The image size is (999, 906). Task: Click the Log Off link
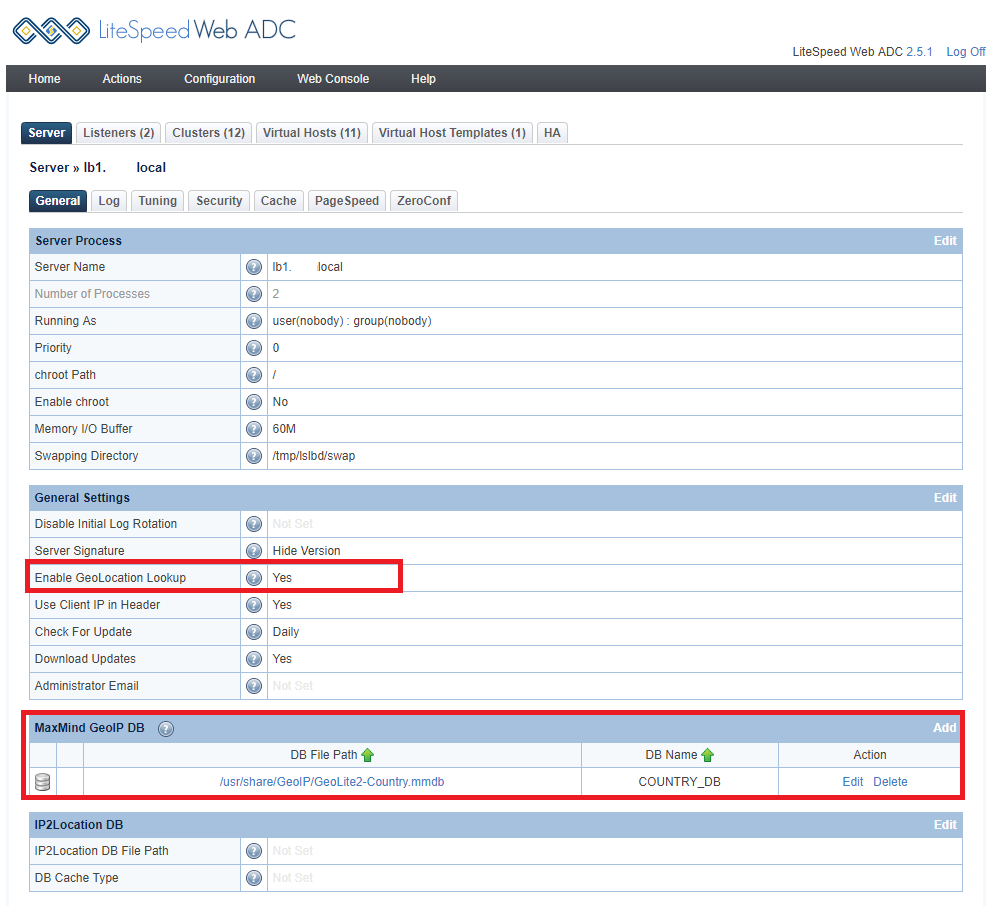965,52
